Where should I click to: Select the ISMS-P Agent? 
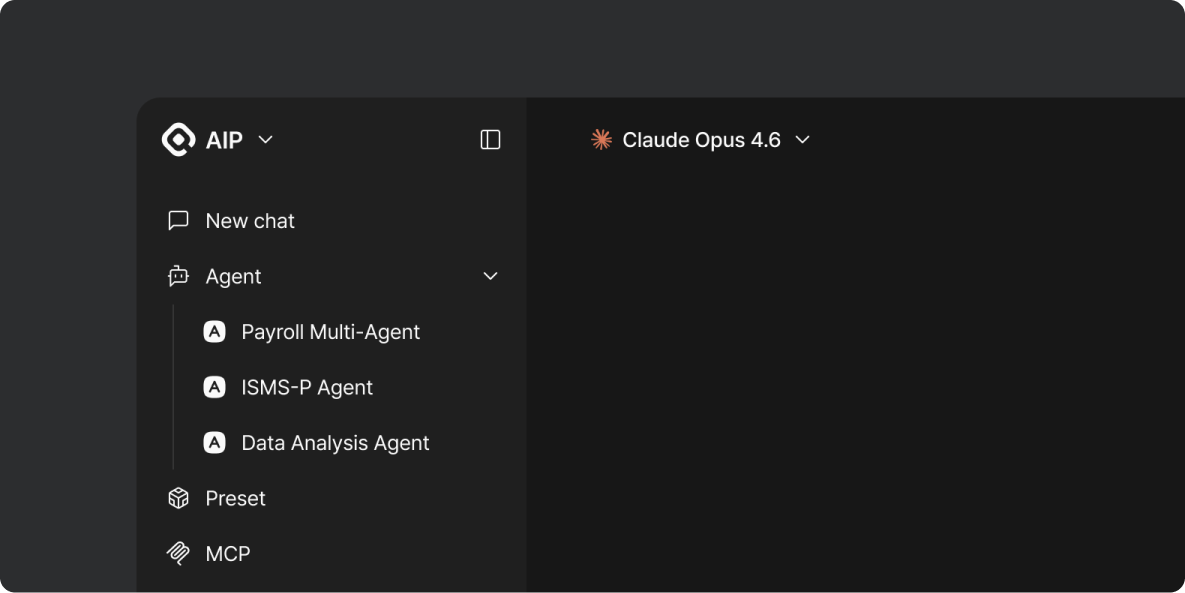307,387
